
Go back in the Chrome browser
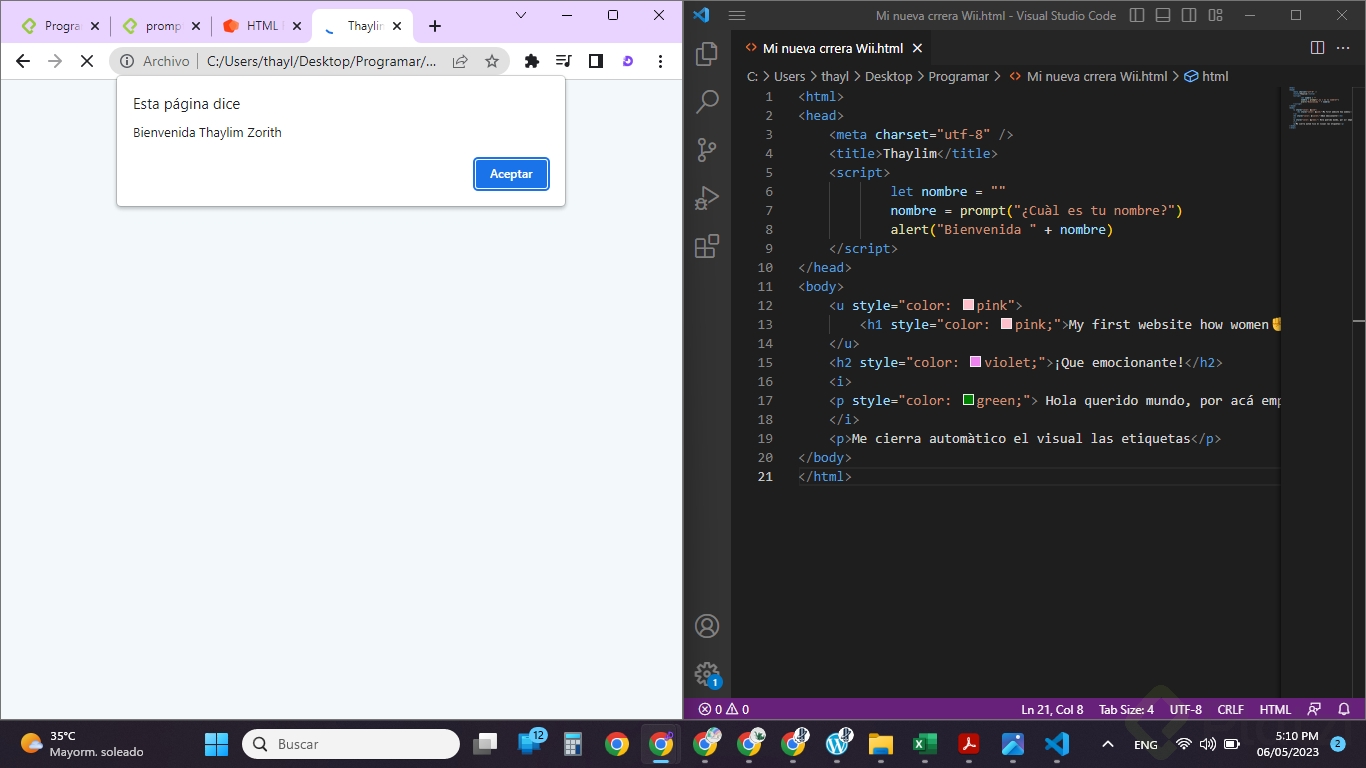coord(23,61)
